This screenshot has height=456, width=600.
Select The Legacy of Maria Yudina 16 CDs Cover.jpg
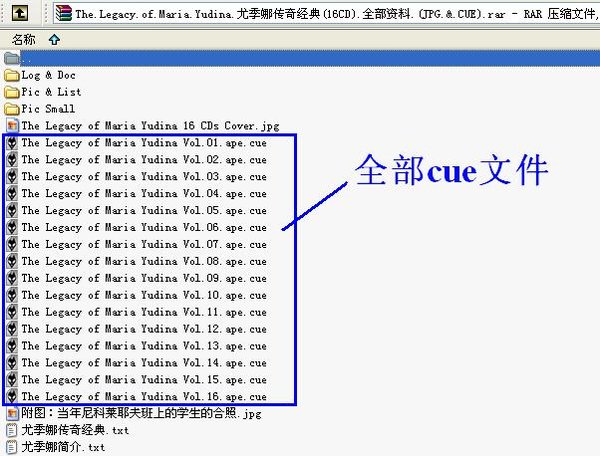(150, 126)
